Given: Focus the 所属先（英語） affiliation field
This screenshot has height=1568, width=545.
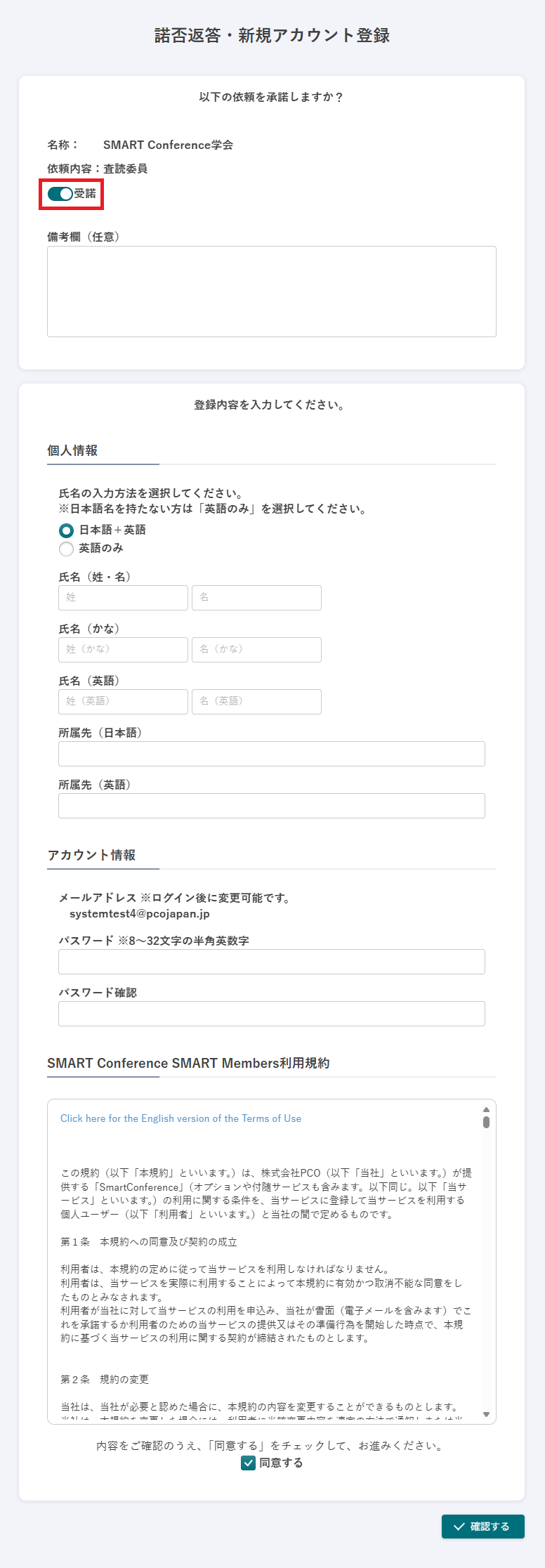Looking at the screenshot, I should pos(271,806).
